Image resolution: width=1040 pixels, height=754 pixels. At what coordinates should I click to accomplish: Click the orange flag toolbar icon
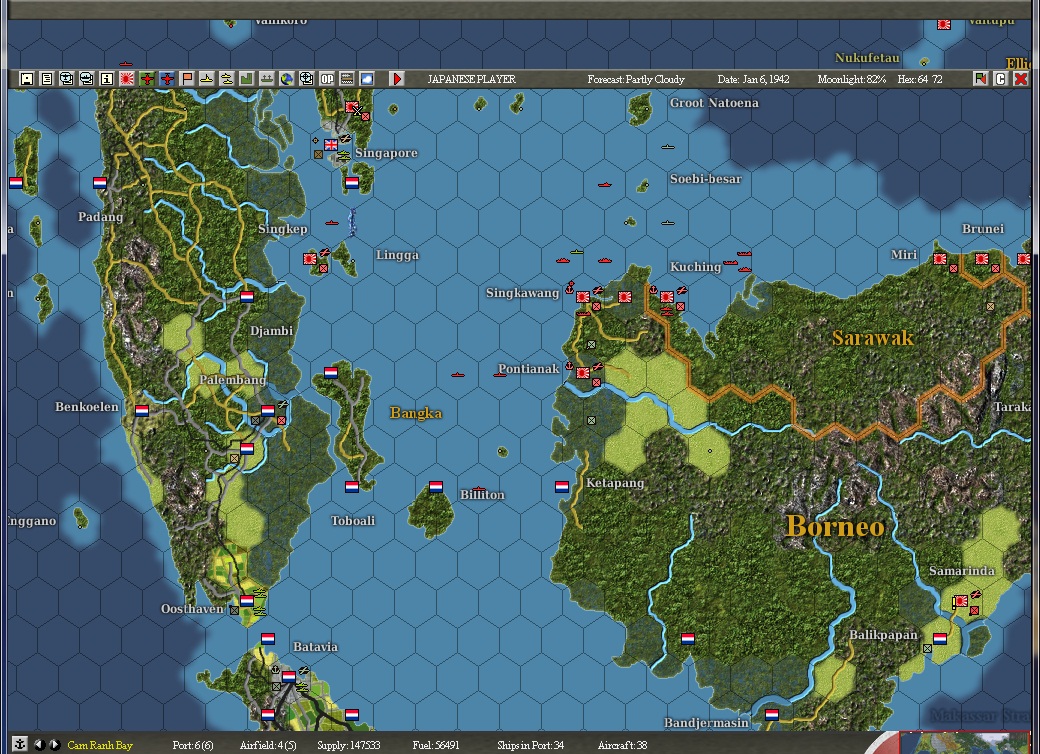(187, 79)
